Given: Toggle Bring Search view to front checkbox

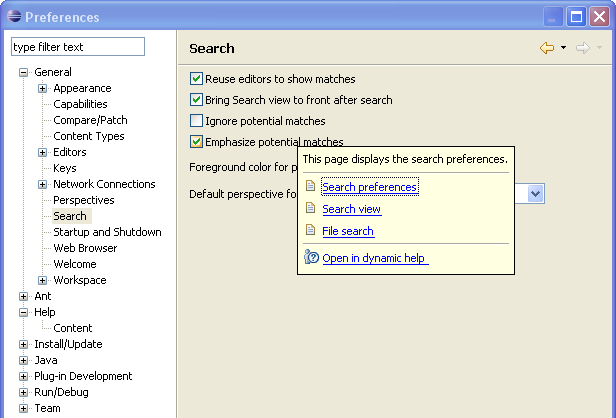Looking at the screenshot, I should click(196, 99).
